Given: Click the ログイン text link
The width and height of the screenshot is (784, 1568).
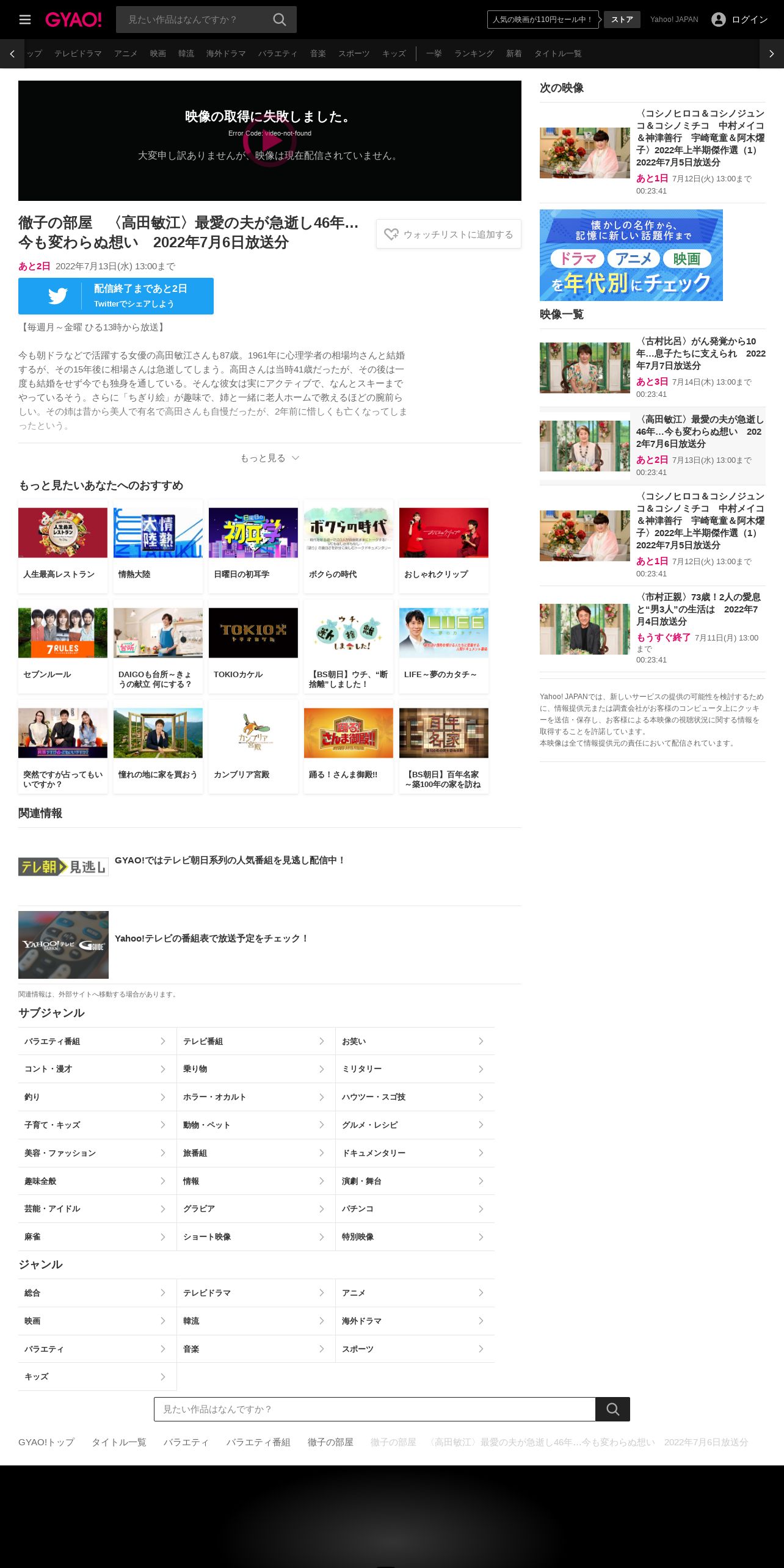Looking at the screenshot, I should [750, 20].
